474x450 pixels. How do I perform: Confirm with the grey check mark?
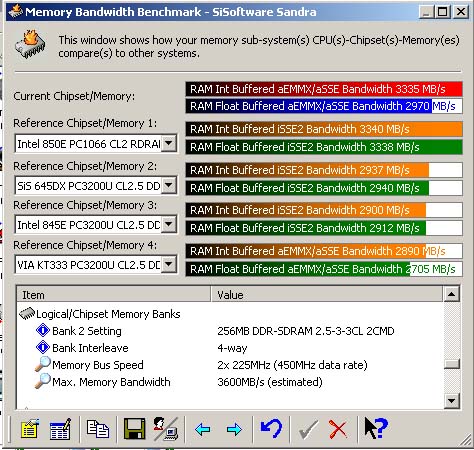(308, 430)
